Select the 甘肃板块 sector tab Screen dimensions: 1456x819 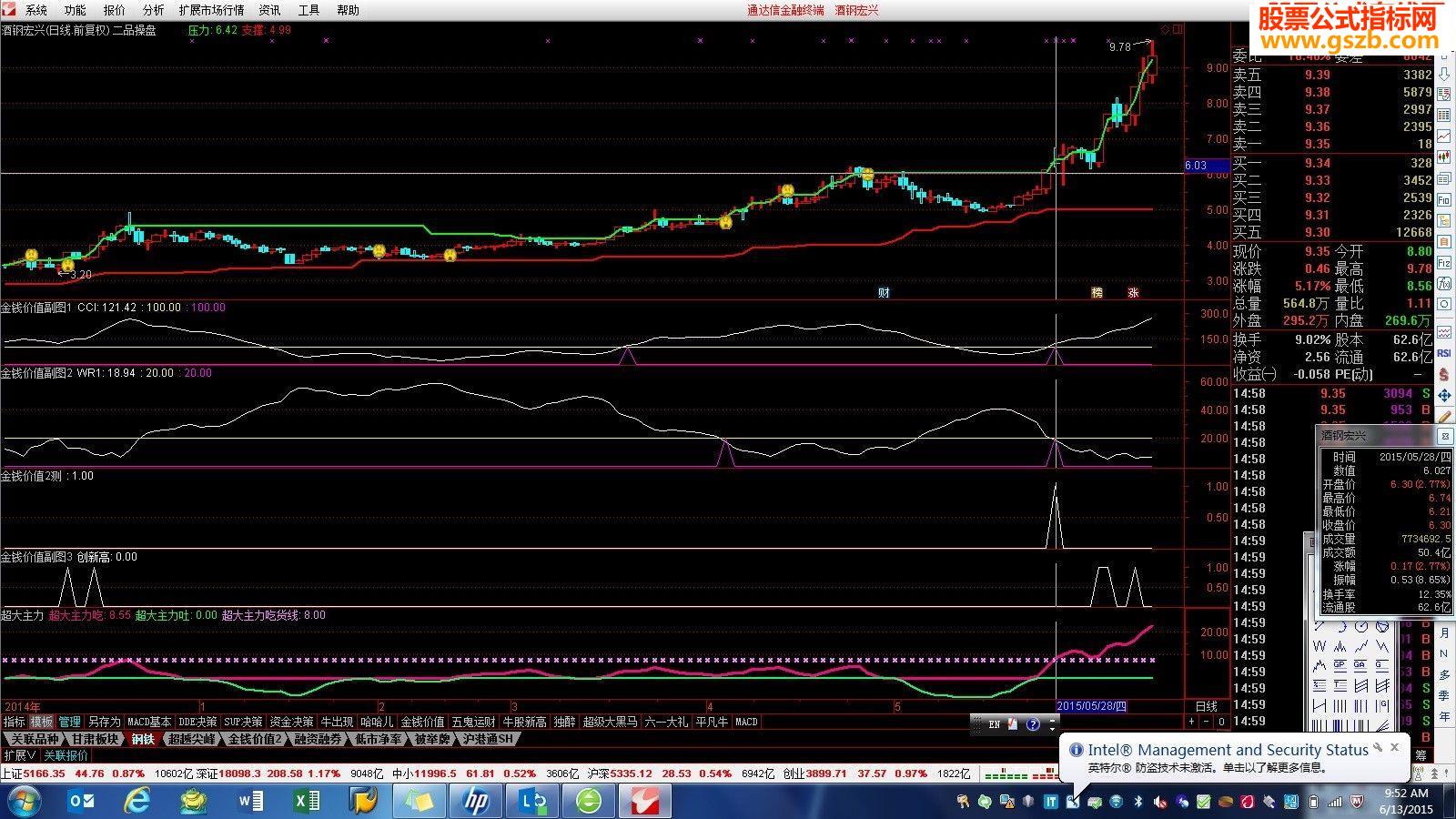[x=96, y=739]
